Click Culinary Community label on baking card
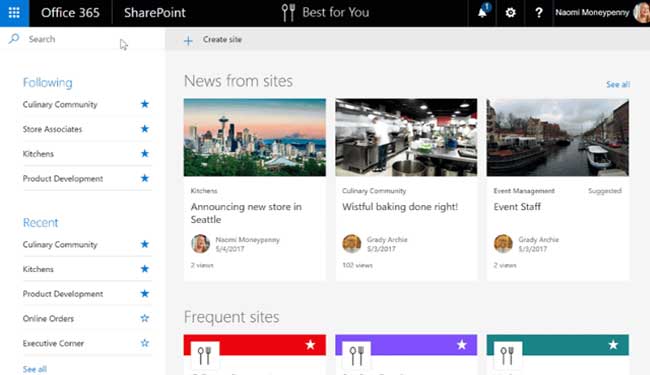The height and width of the screenshot is (375, 650). point(374,191)
